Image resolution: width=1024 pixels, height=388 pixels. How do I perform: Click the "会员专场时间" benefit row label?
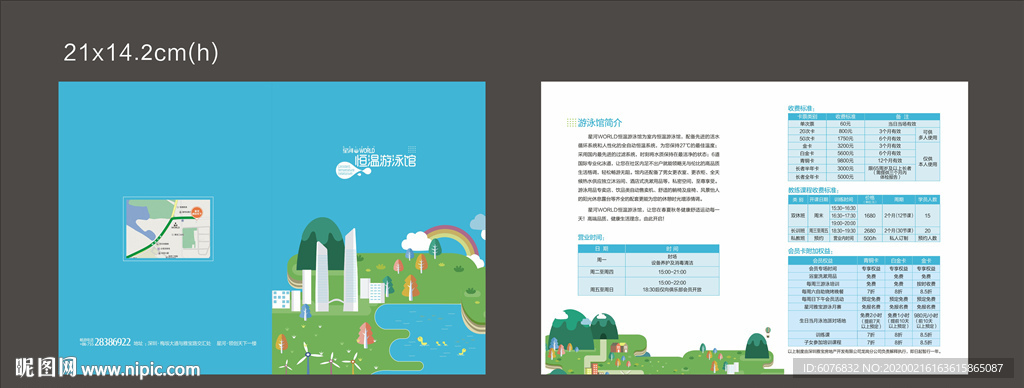(823, 268)
